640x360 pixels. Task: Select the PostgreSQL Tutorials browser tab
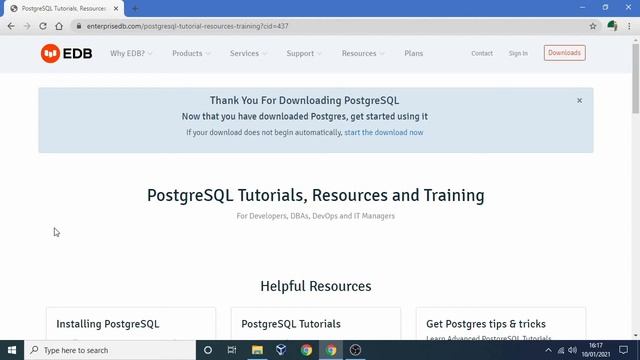63,9
